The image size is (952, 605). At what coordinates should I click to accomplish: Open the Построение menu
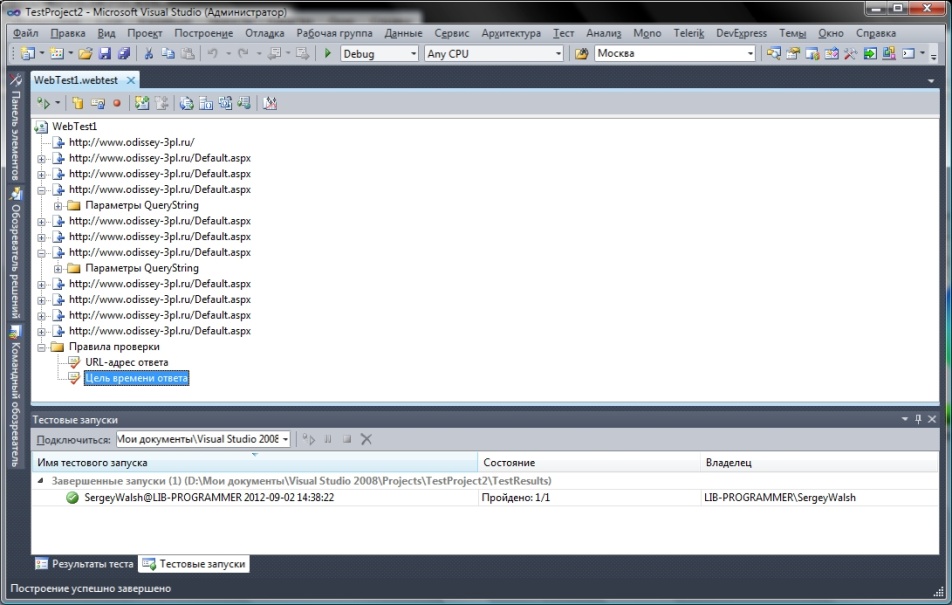tap(203, 33)
